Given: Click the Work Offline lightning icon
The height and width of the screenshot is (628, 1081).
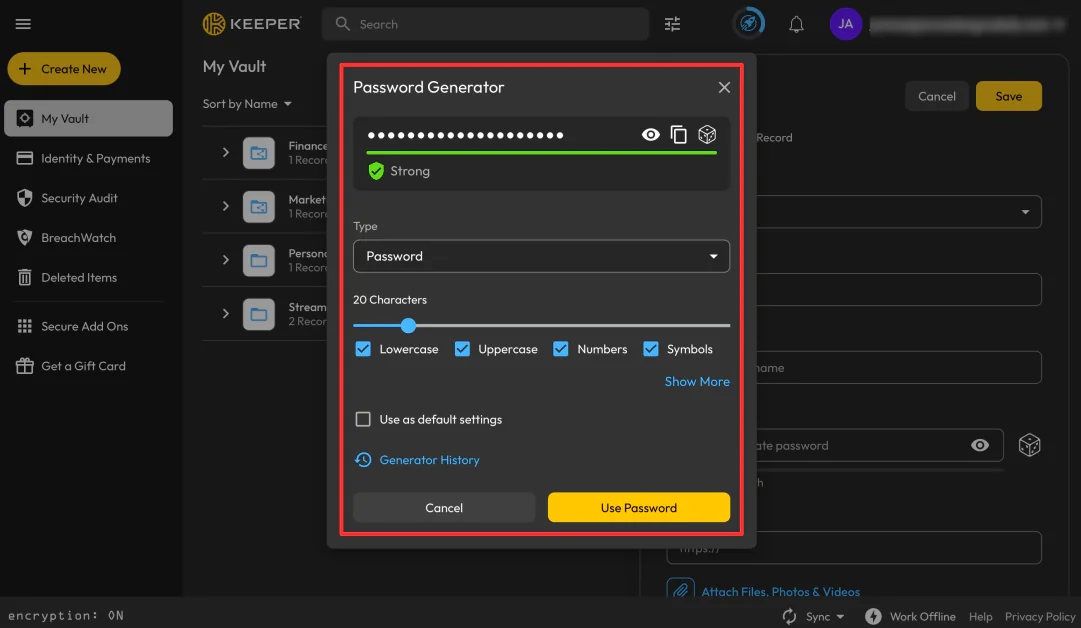Looking at the screenshot, I should pos(873,616).
